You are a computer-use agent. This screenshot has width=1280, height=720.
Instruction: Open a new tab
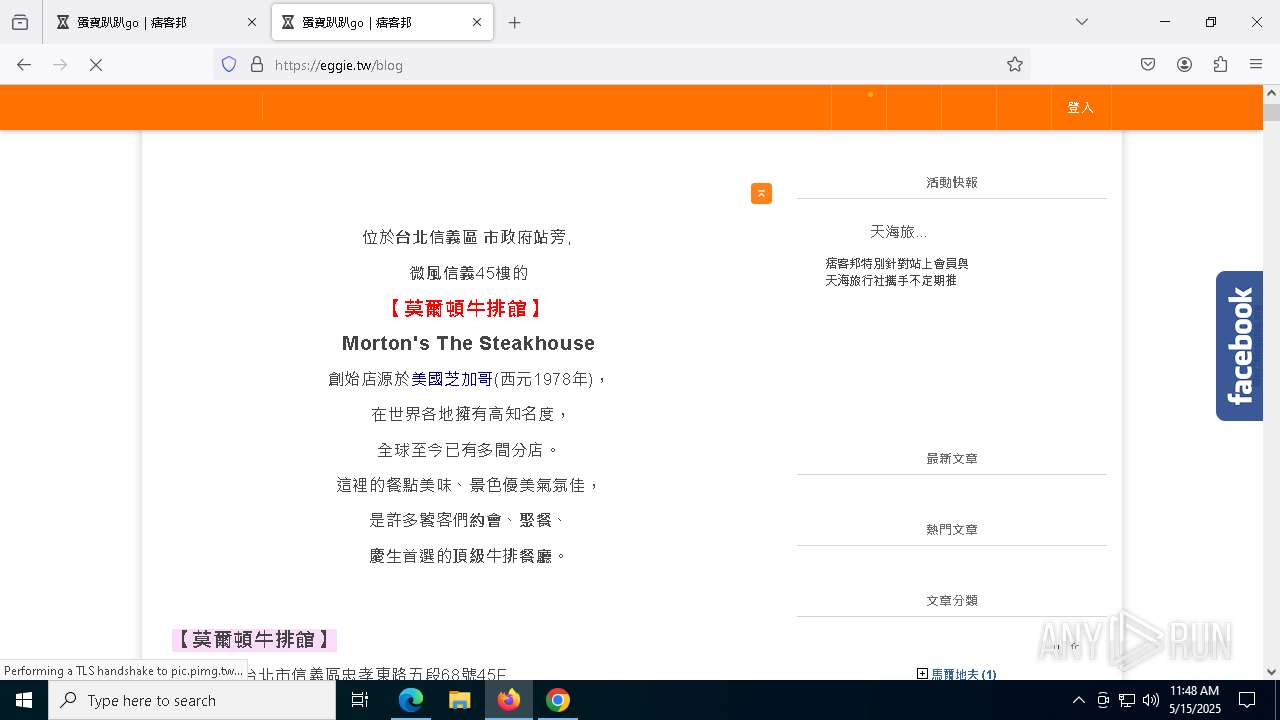click(x=514, y=22)
